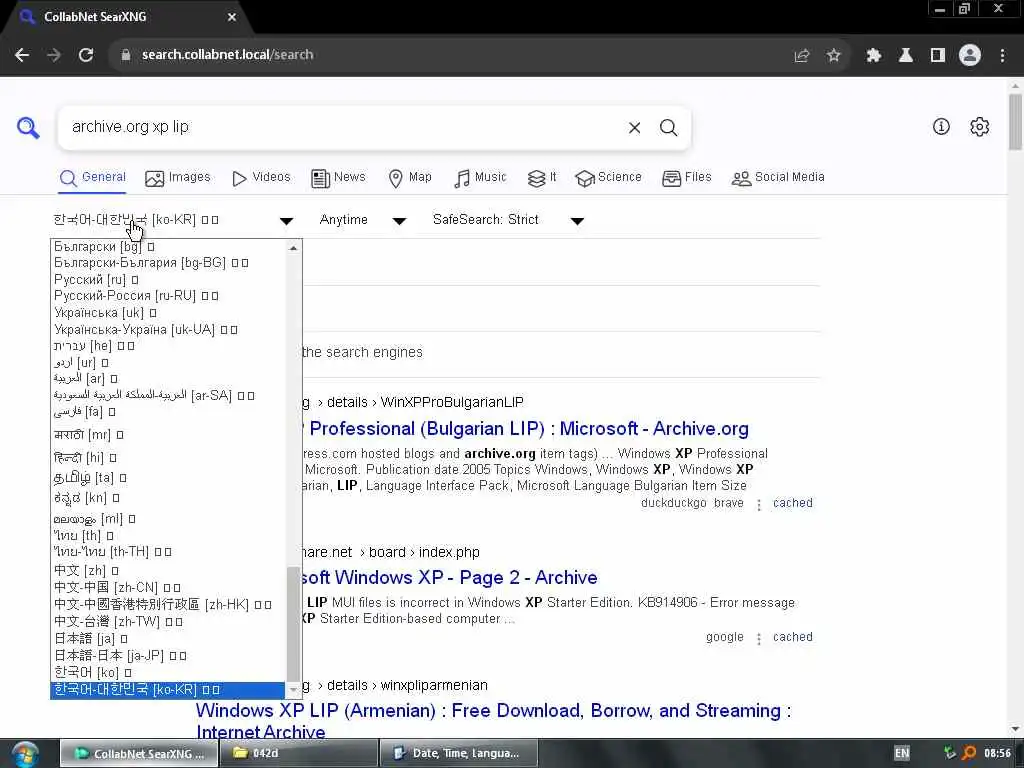Open Professional (Bulgarian LIP) Archive.org result
Viewport: 1024px width, 768px height.
[x=529, y=429]
